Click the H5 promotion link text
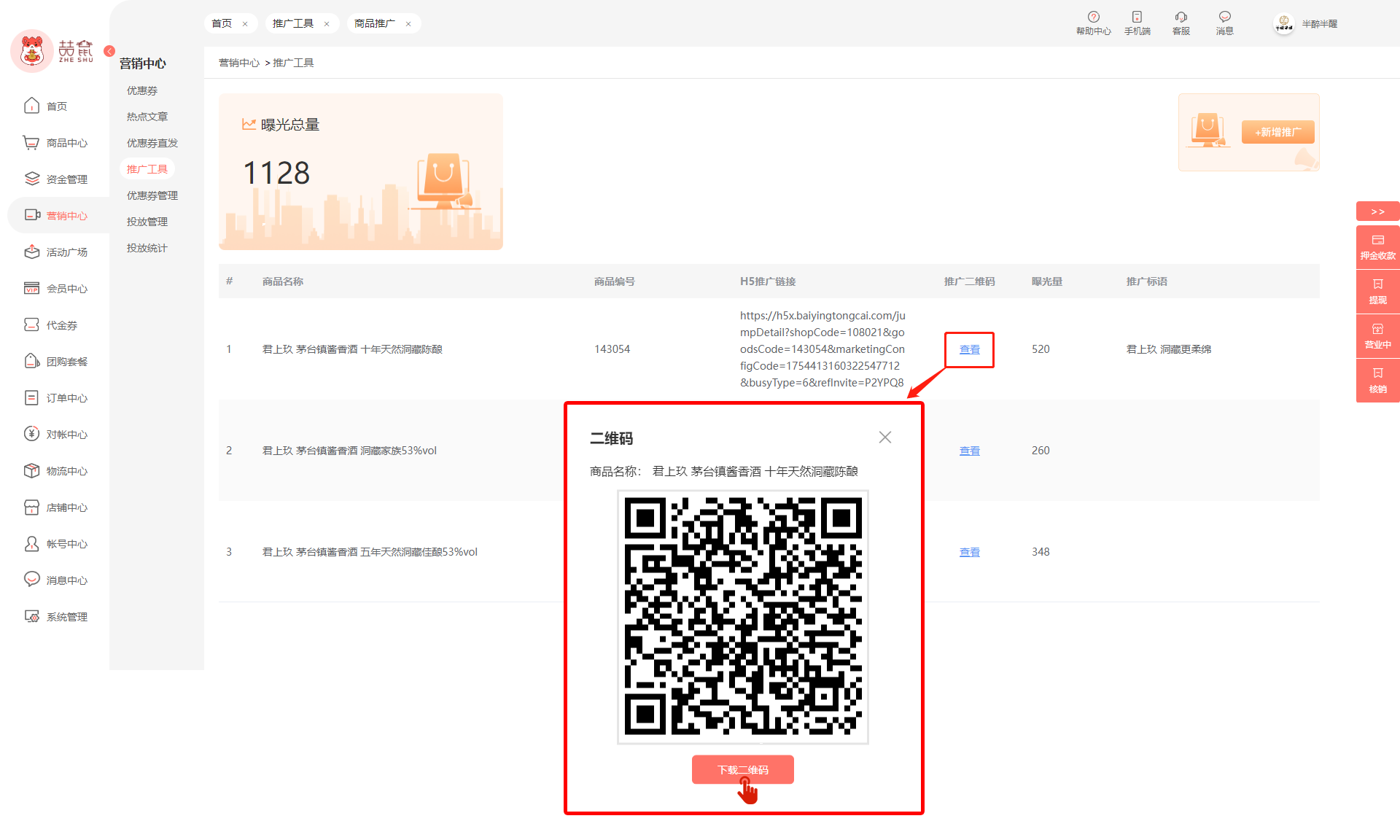Viewport: 1400px width, 840px height. click(x=822, y=349)
